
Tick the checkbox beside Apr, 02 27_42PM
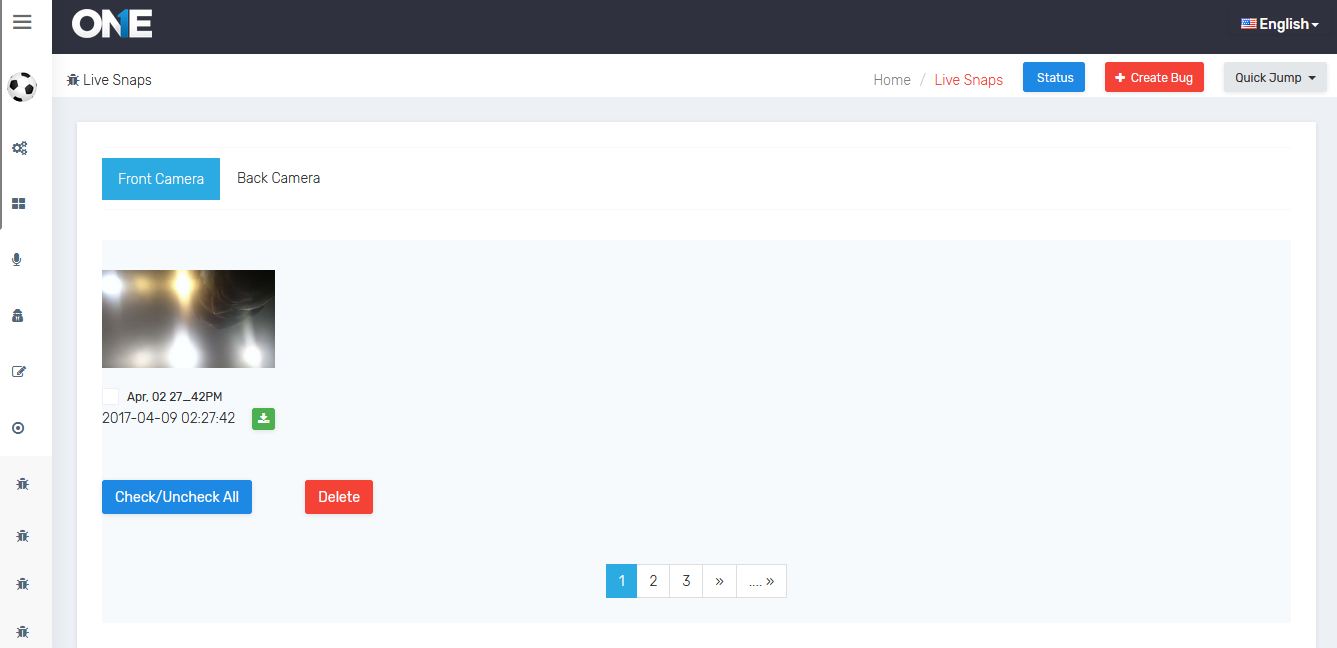coord(110,397)
